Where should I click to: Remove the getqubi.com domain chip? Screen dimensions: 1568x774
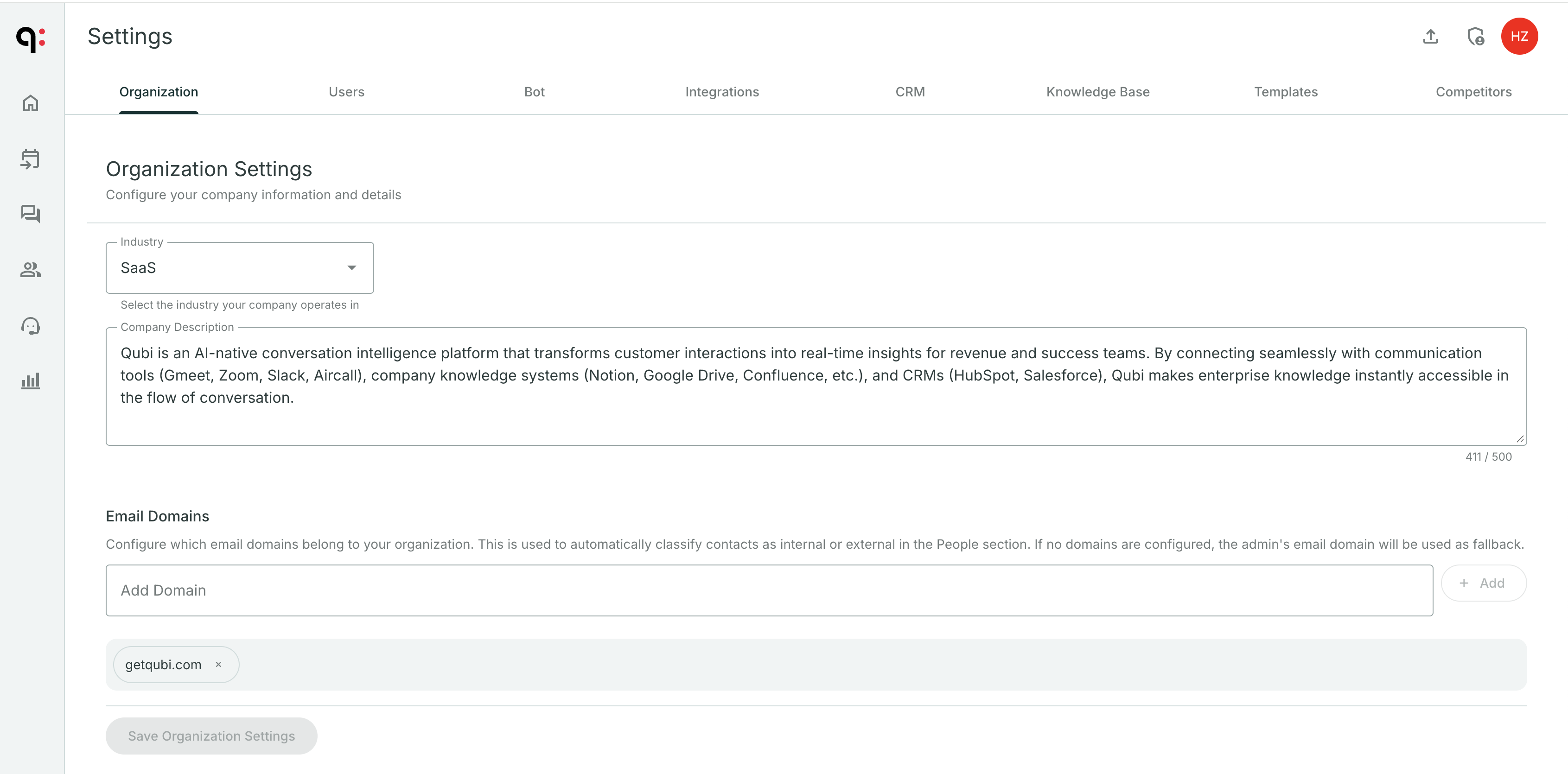218,665
